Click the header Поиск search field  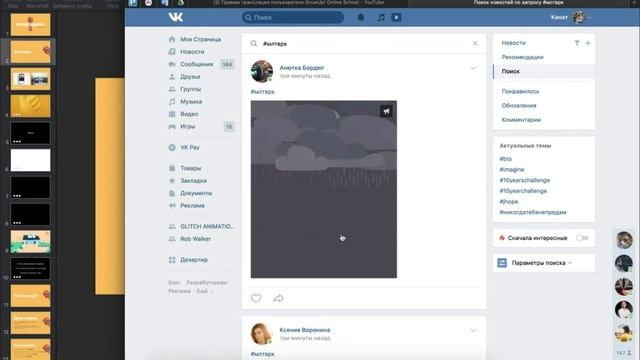point(293,17)
